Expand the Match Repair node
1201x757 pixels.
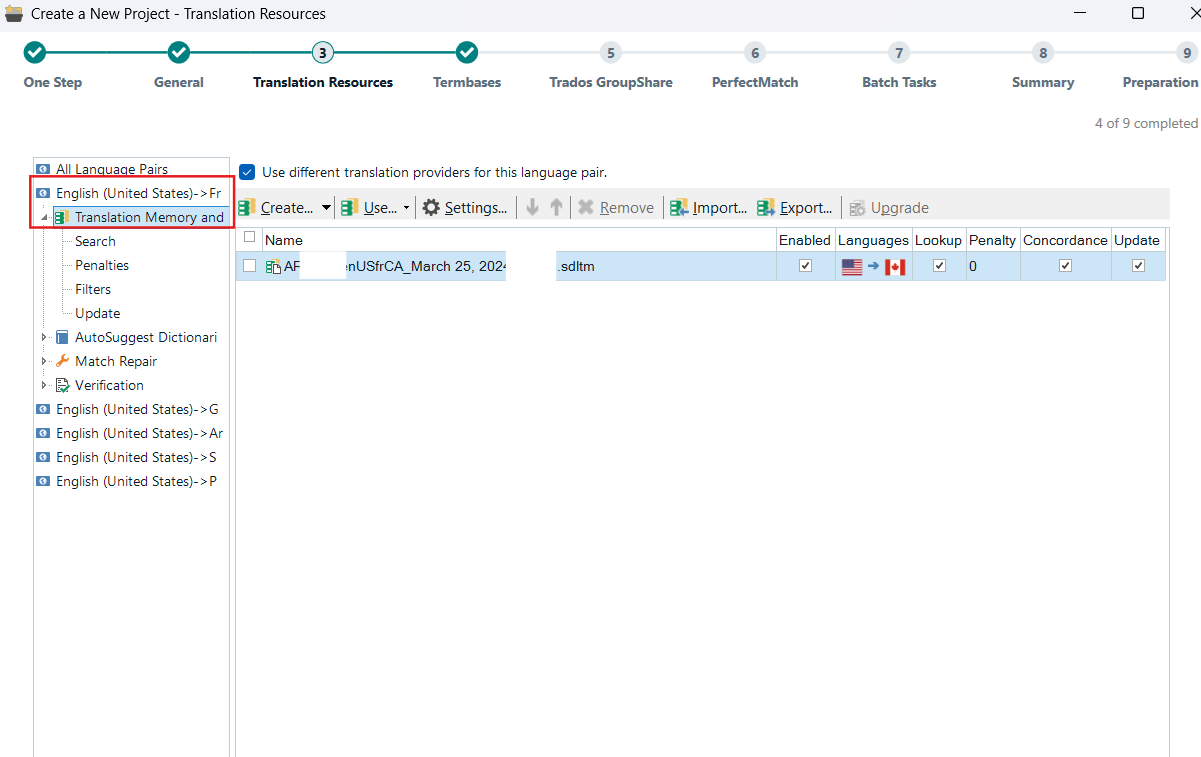44,361
